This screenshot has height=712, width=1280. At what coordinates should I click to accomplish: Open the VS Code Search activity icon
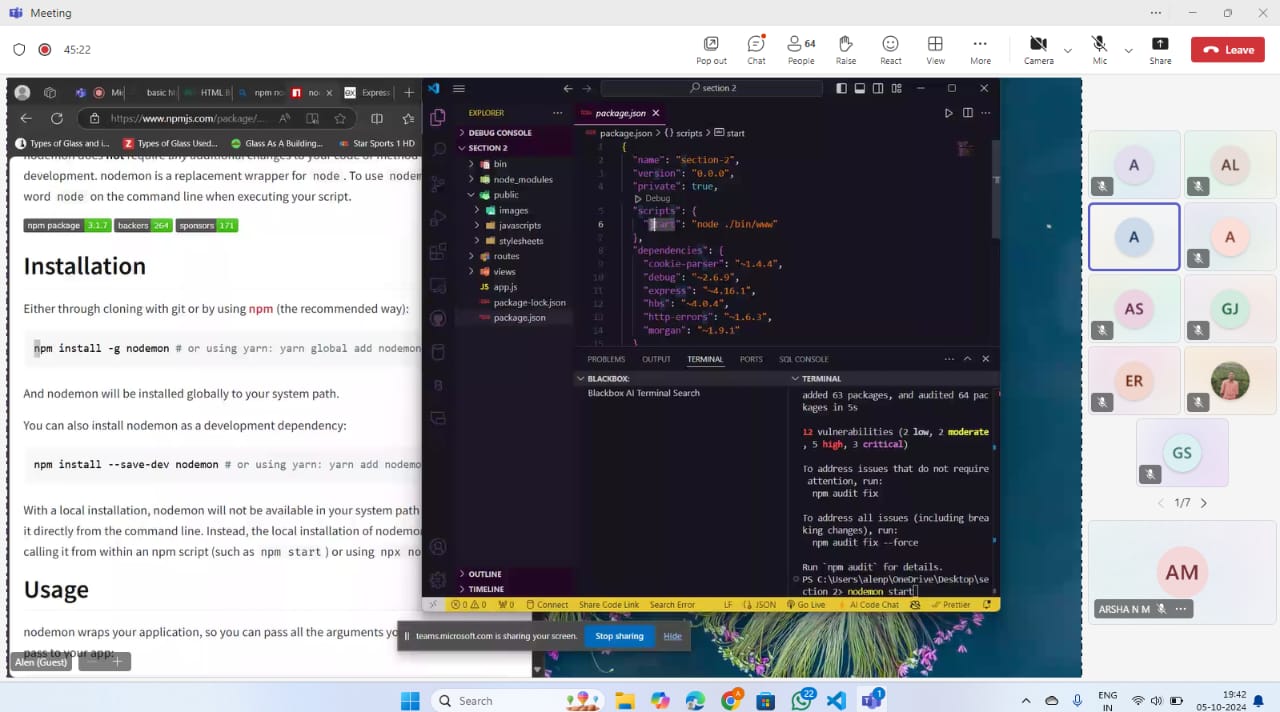(437, 150)
